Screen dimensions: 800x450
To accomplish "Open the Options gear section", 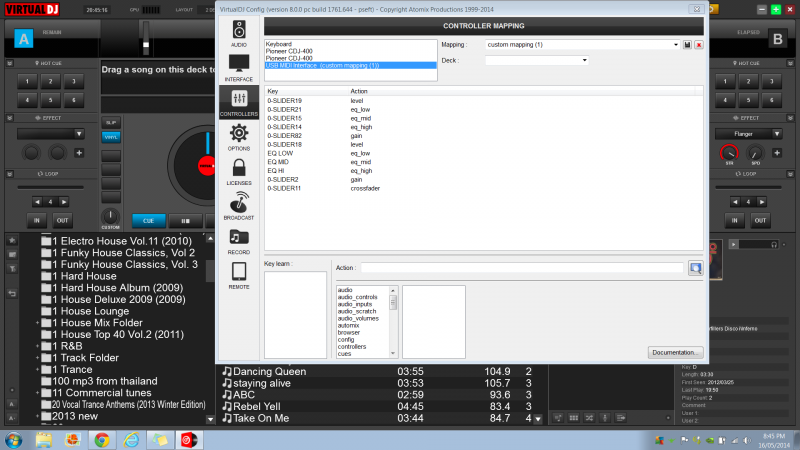I will pyautogui.click(x=239, y=137).
